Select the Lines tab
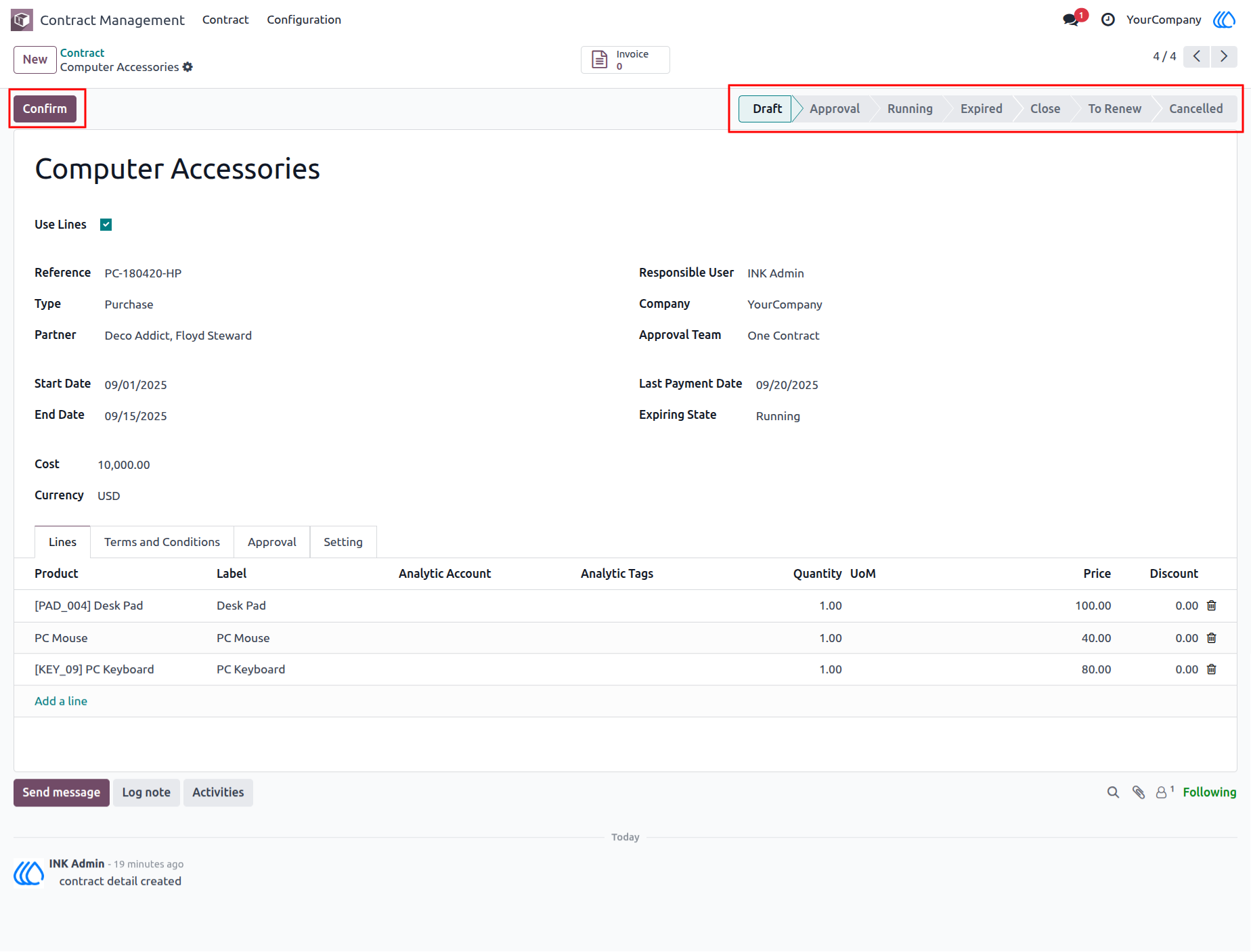Screen dimensions: 1251x952 tap(62, 542)
